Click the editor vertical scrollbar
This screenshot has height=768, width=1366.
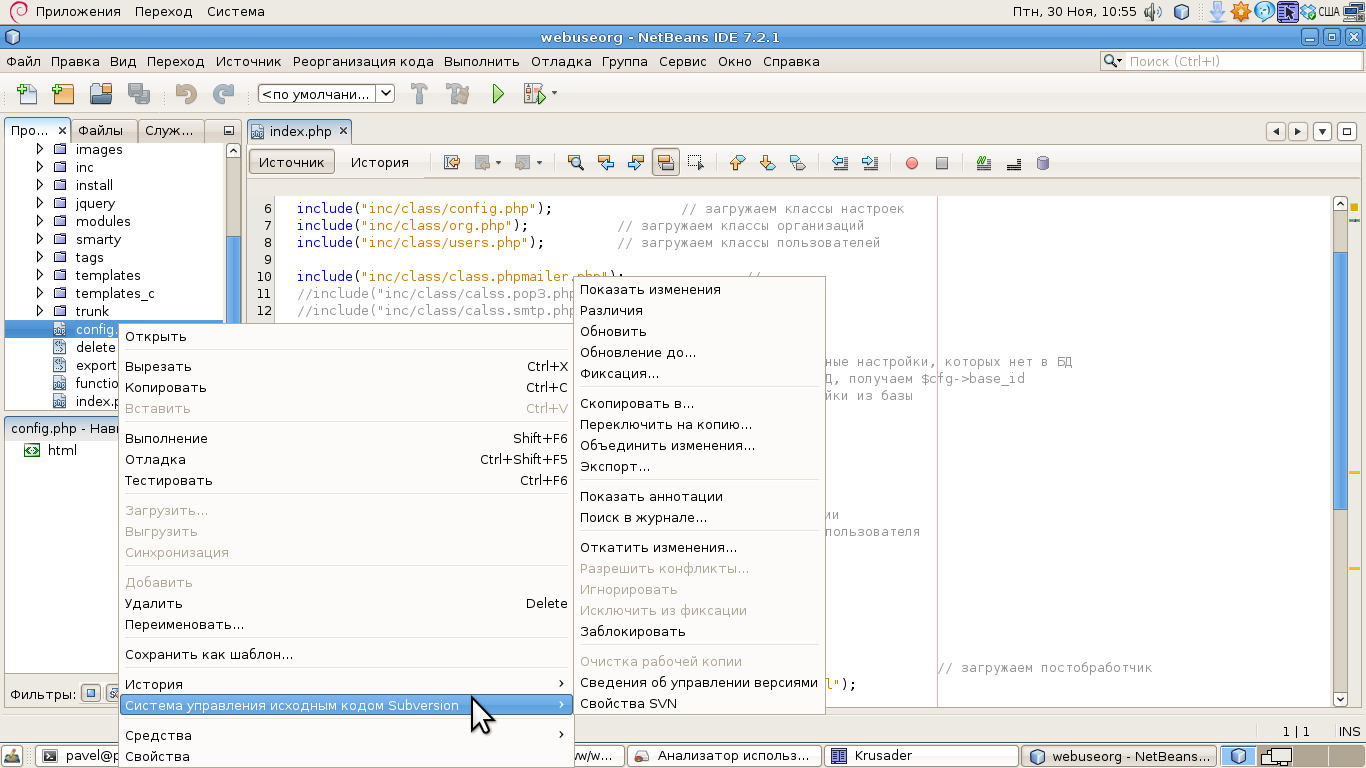[x=1341, y=450]
